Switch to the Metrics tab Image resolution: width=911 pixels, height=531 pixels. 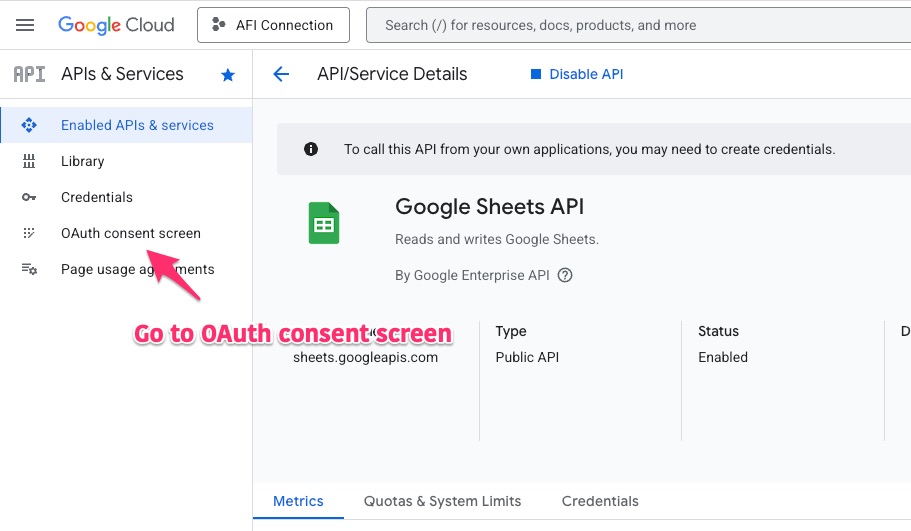point(298,501)
